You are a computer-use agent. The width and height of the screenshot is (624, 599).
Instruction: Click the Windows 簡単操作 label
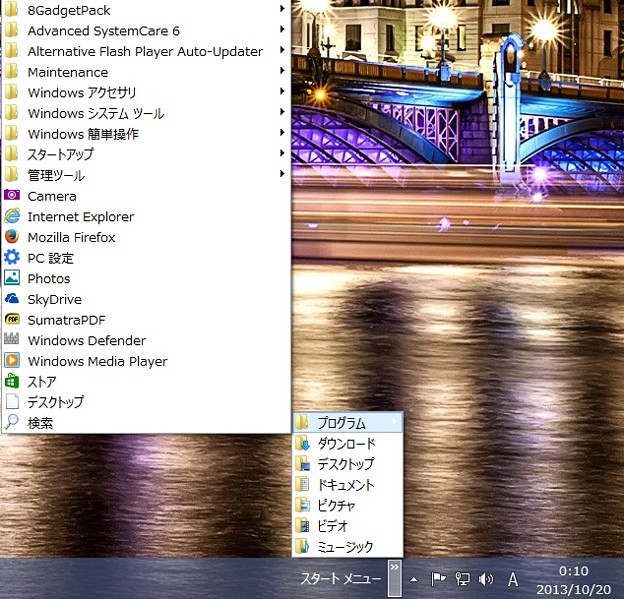pyautogui.click(x=83, y=134)
